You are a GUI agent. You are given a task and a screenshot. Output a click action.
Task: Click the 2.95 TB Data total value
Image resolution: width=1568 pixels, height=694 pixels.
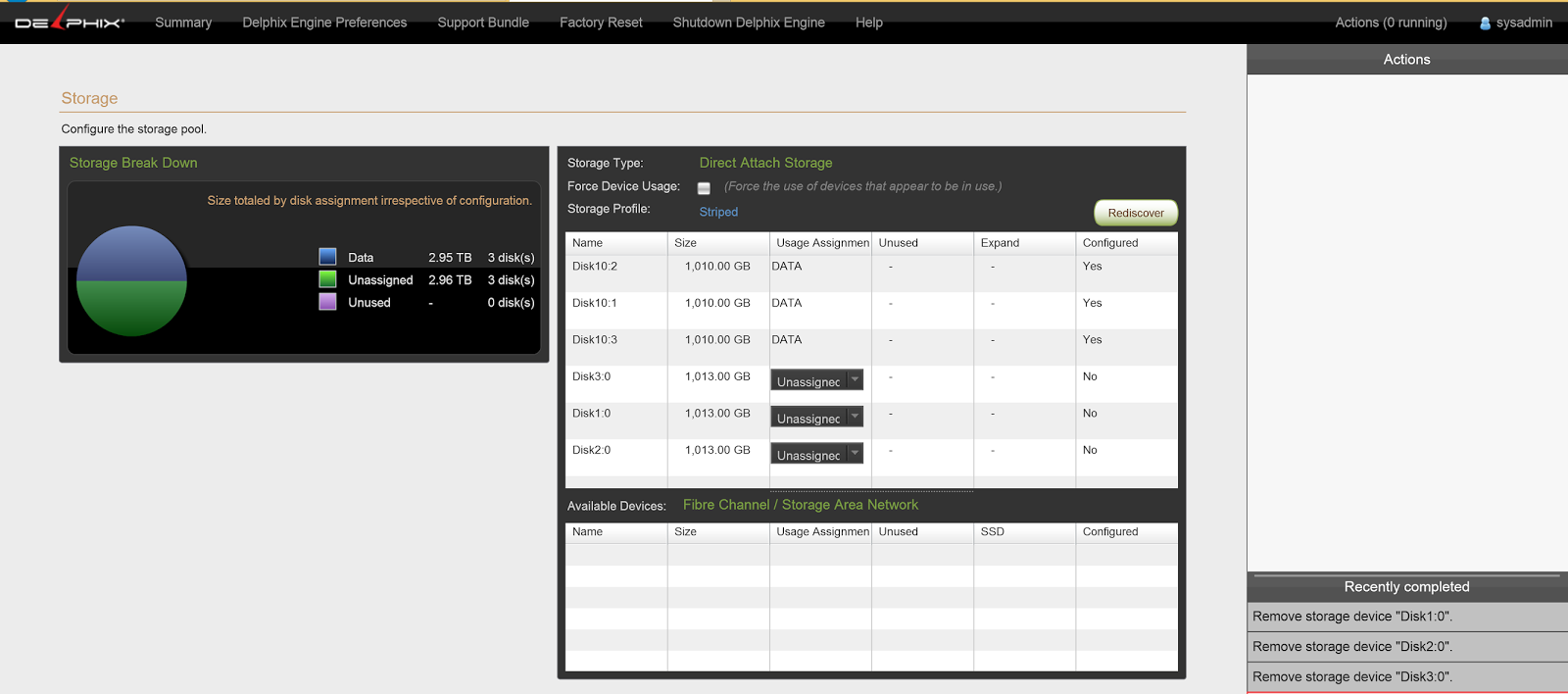click(450, 258)
